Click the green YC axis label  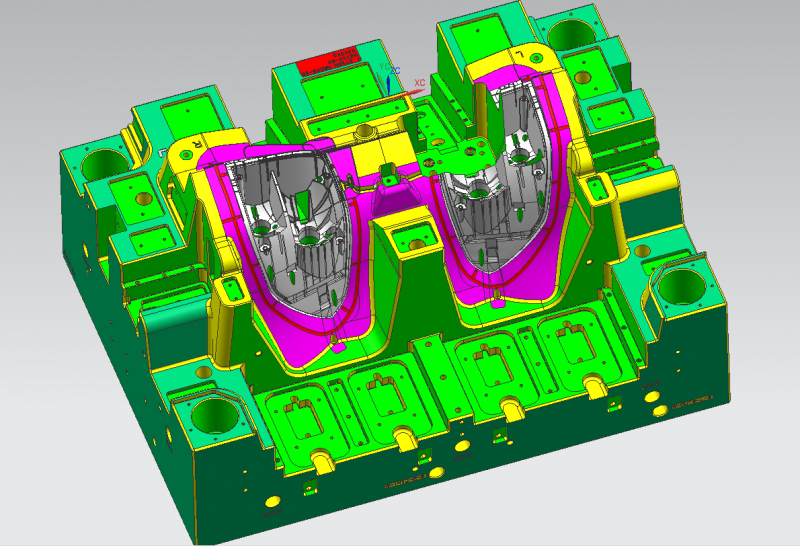384,67
